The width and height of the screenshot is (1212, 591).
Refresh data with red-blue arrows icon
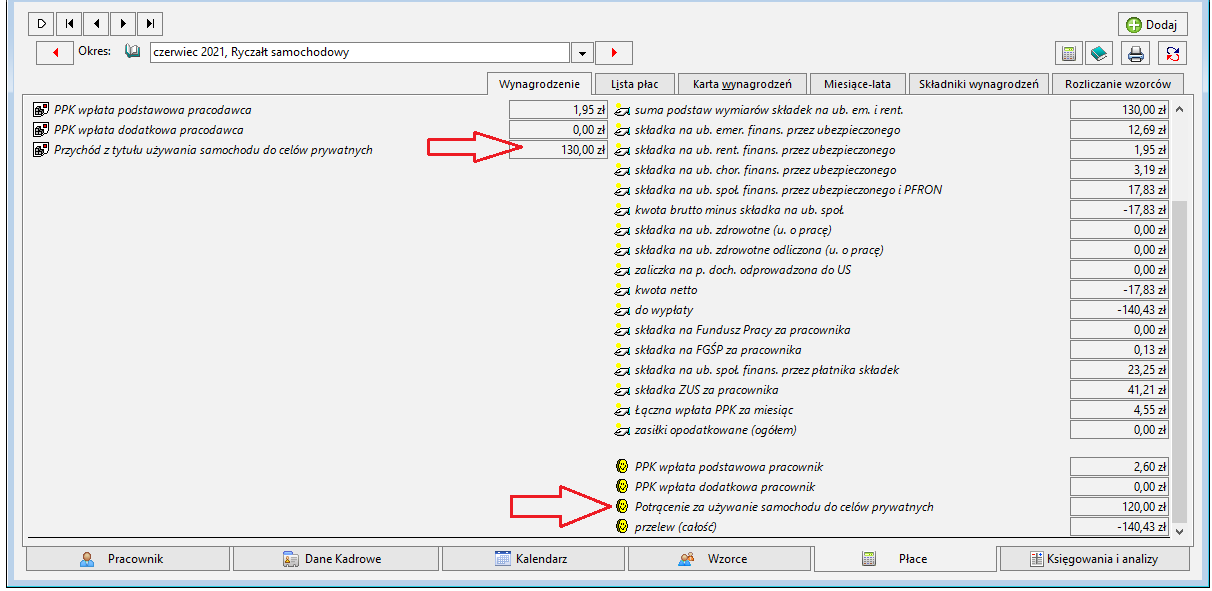1173,53
